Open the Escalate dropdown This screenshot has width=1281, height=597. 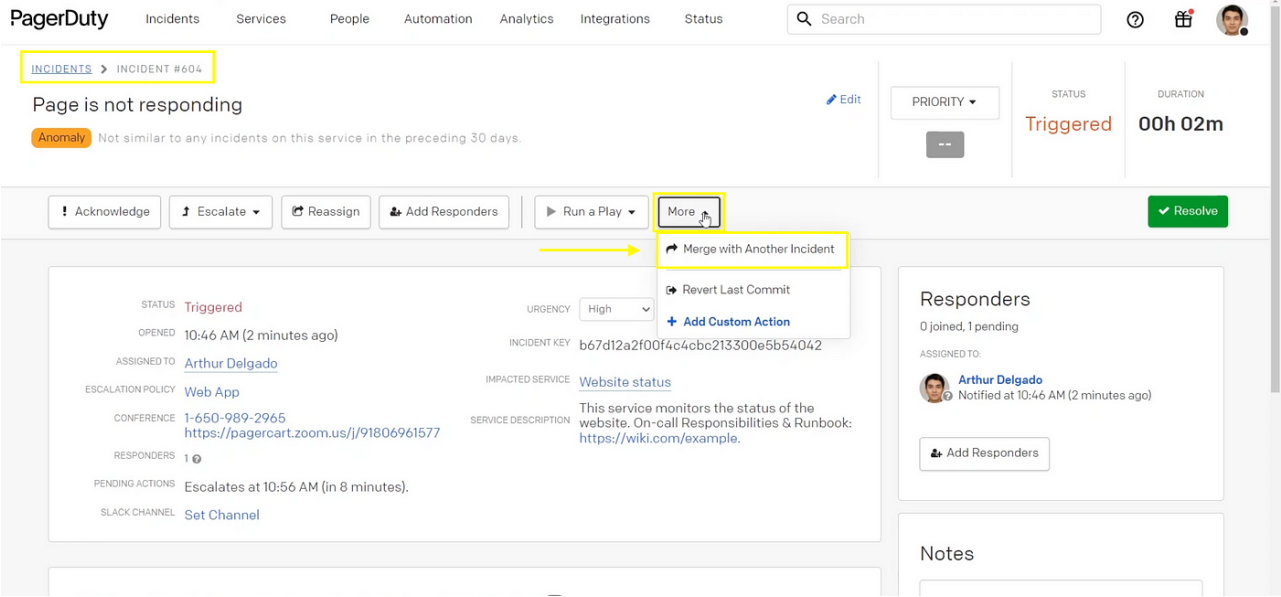[x=221, y=212]
